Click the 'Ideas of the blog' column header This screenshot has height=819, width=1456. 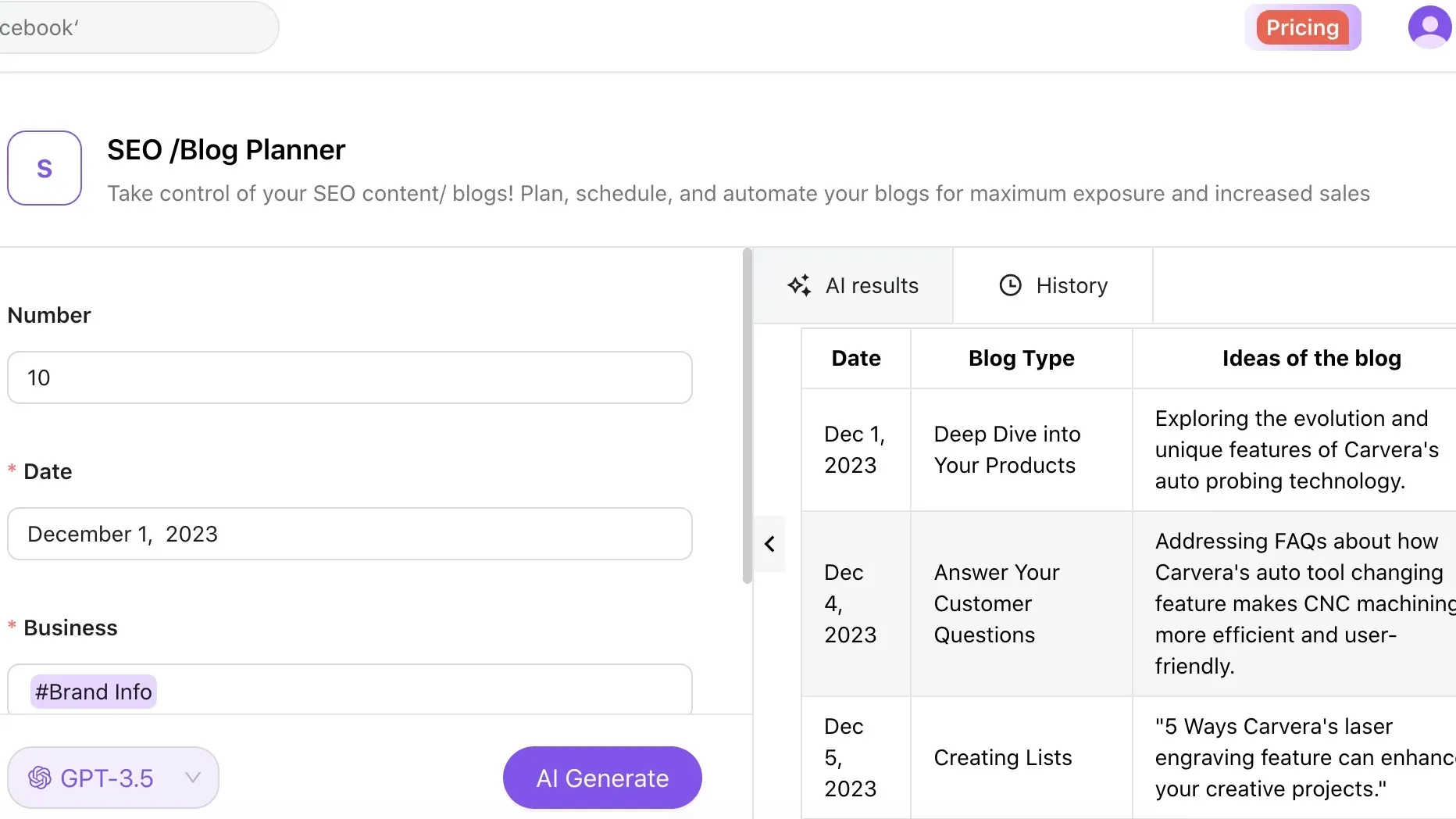1311,358
